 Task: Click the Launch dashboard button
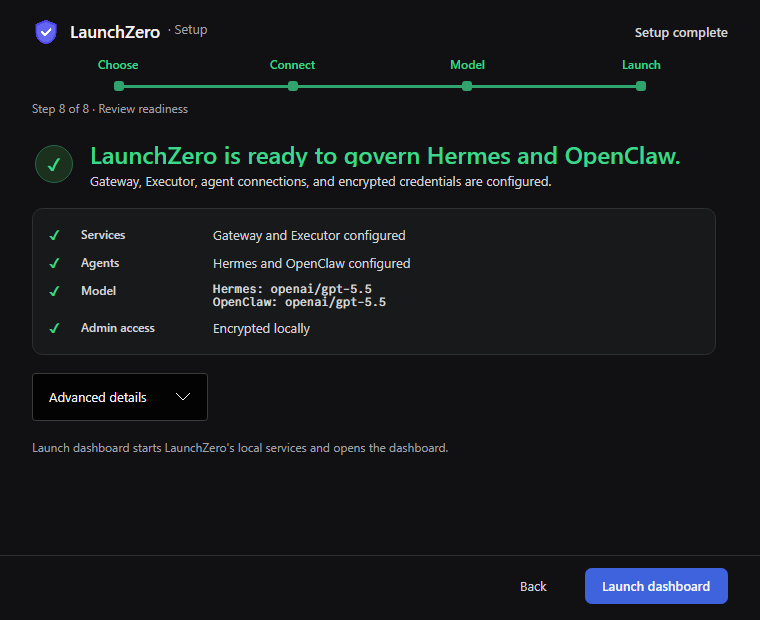656,586
